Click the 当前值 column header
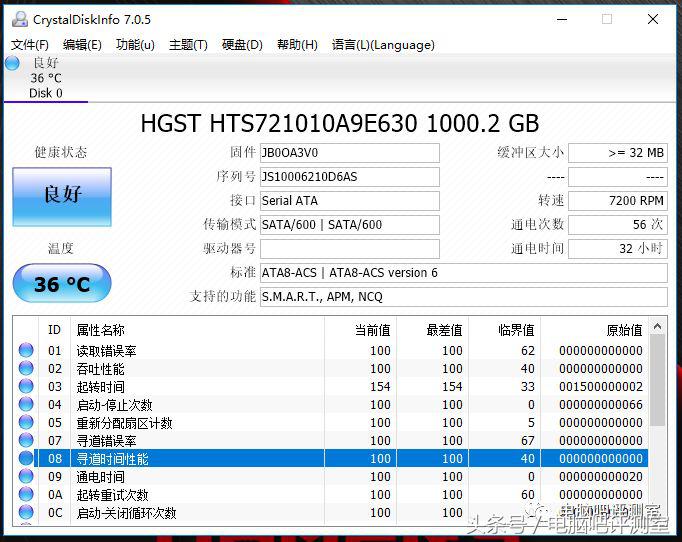 (361, 330)
